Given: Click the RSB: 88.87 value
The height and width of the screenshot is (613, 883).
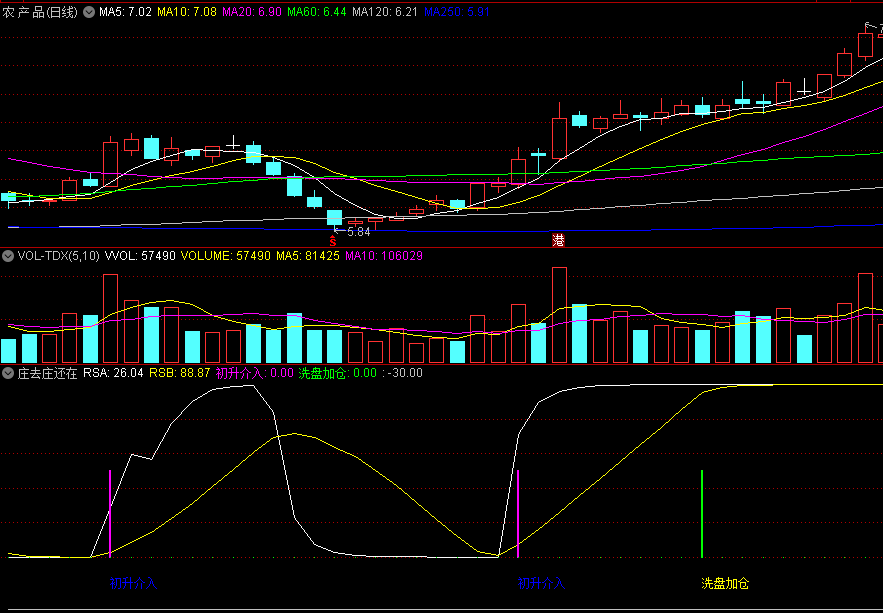Looking at the screenshot, I should [180, 373].
